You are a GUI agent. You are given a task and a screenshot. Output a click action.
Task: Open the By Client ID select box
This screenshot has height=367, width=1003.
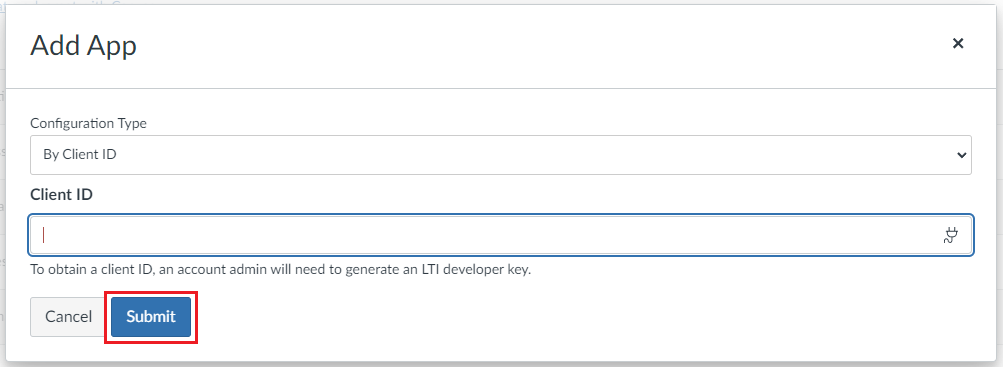500,155
